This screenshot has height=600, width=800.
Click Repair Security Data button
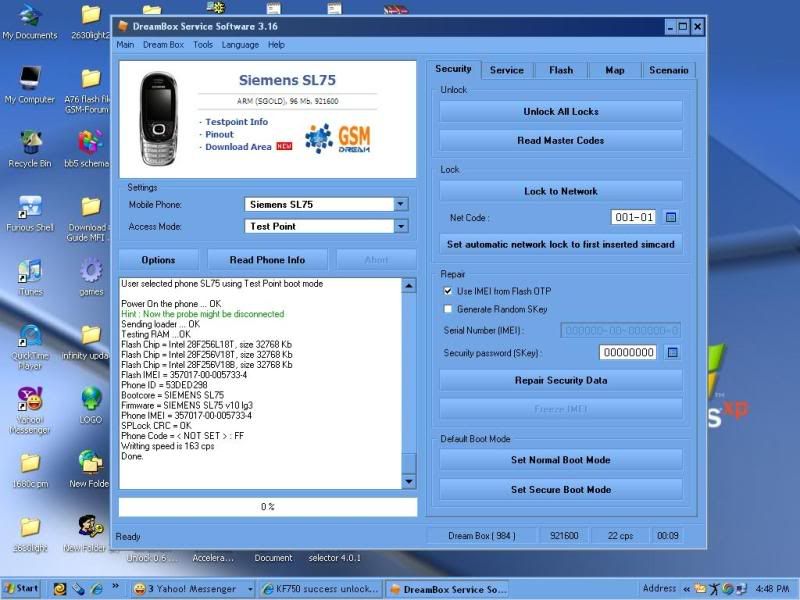click(x=561, y=380)
